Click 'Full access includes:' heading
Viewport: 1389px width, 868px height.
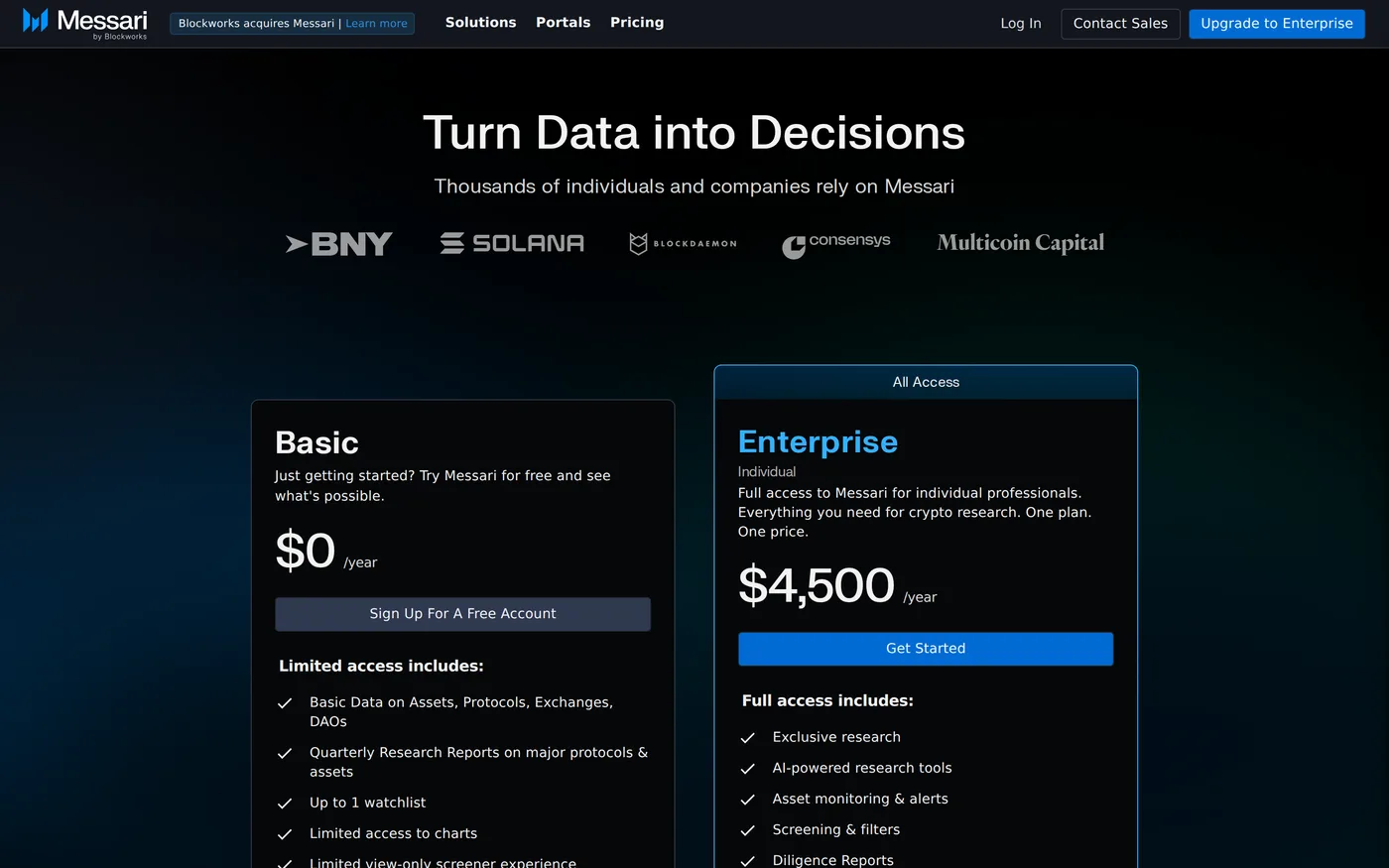(x=827, y=701)
